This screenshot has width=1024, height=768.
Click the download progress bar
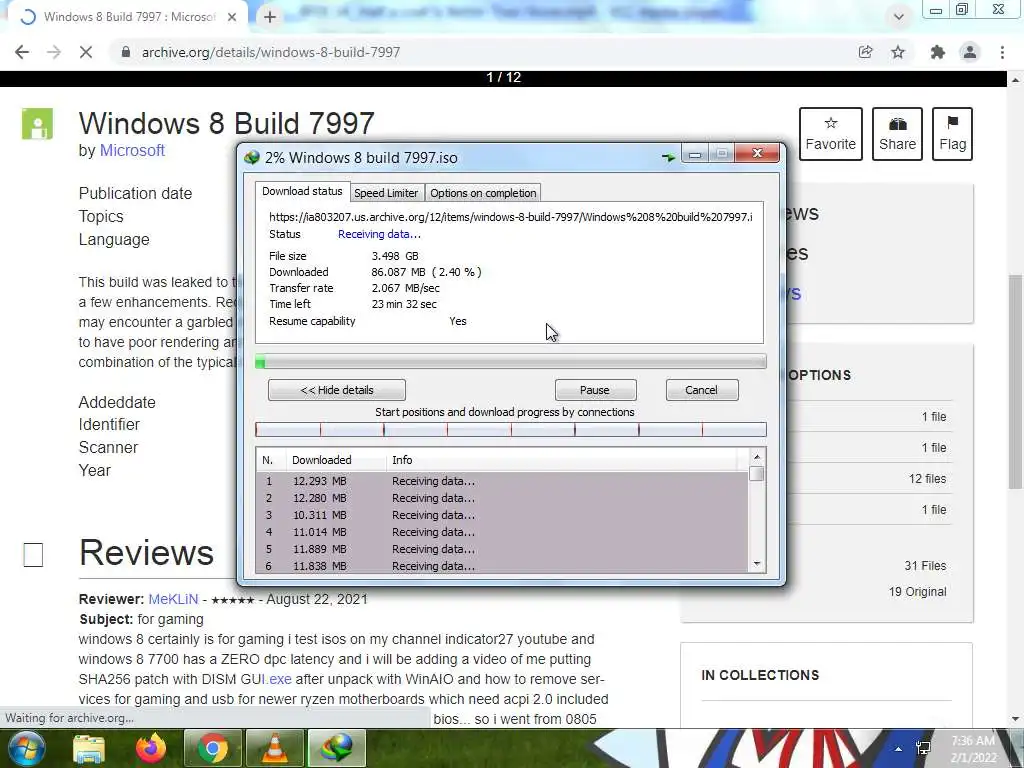511,362
